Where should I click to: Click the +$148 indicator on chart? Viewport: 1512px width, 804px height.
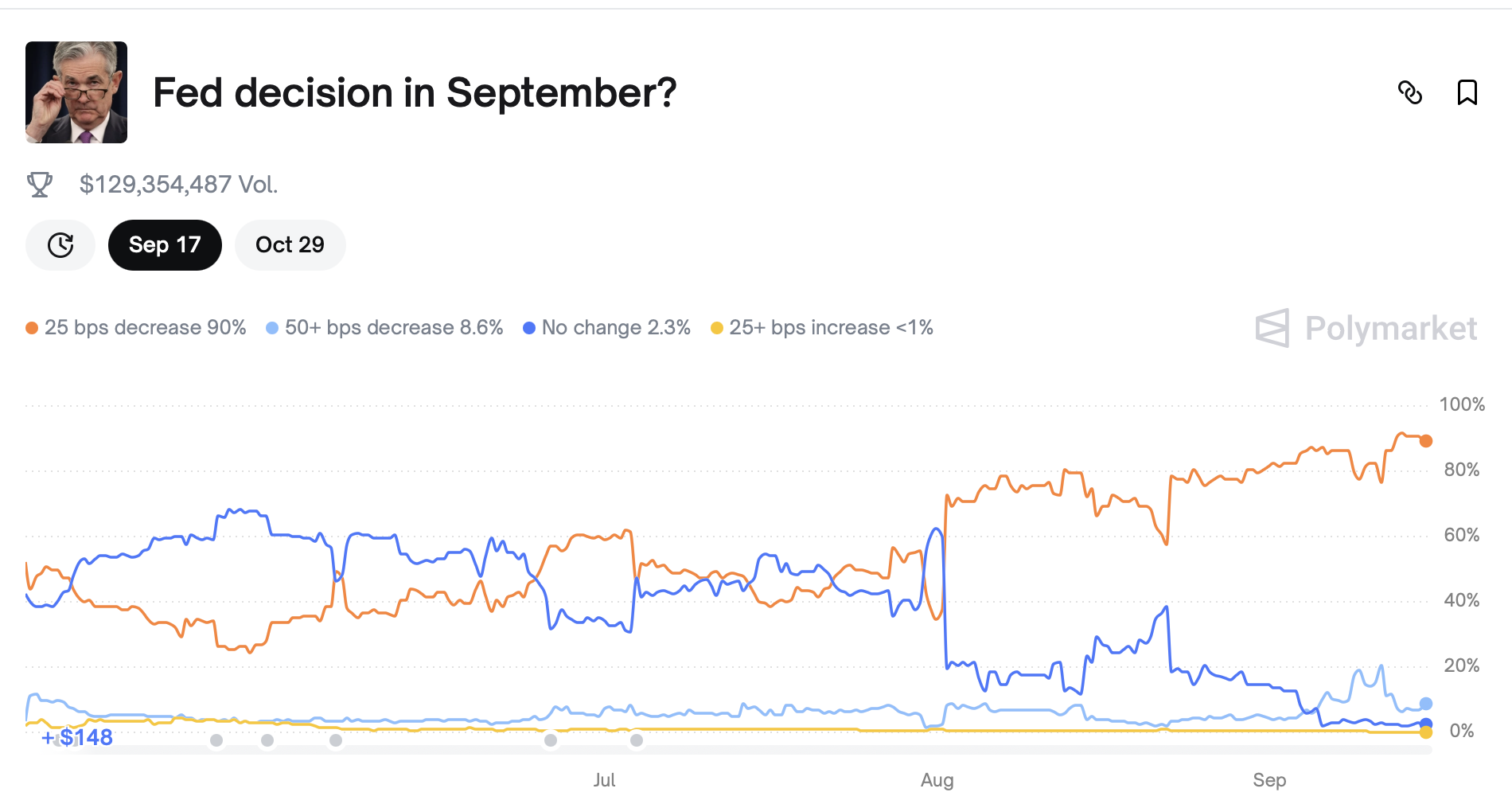(x=78, y=738)
